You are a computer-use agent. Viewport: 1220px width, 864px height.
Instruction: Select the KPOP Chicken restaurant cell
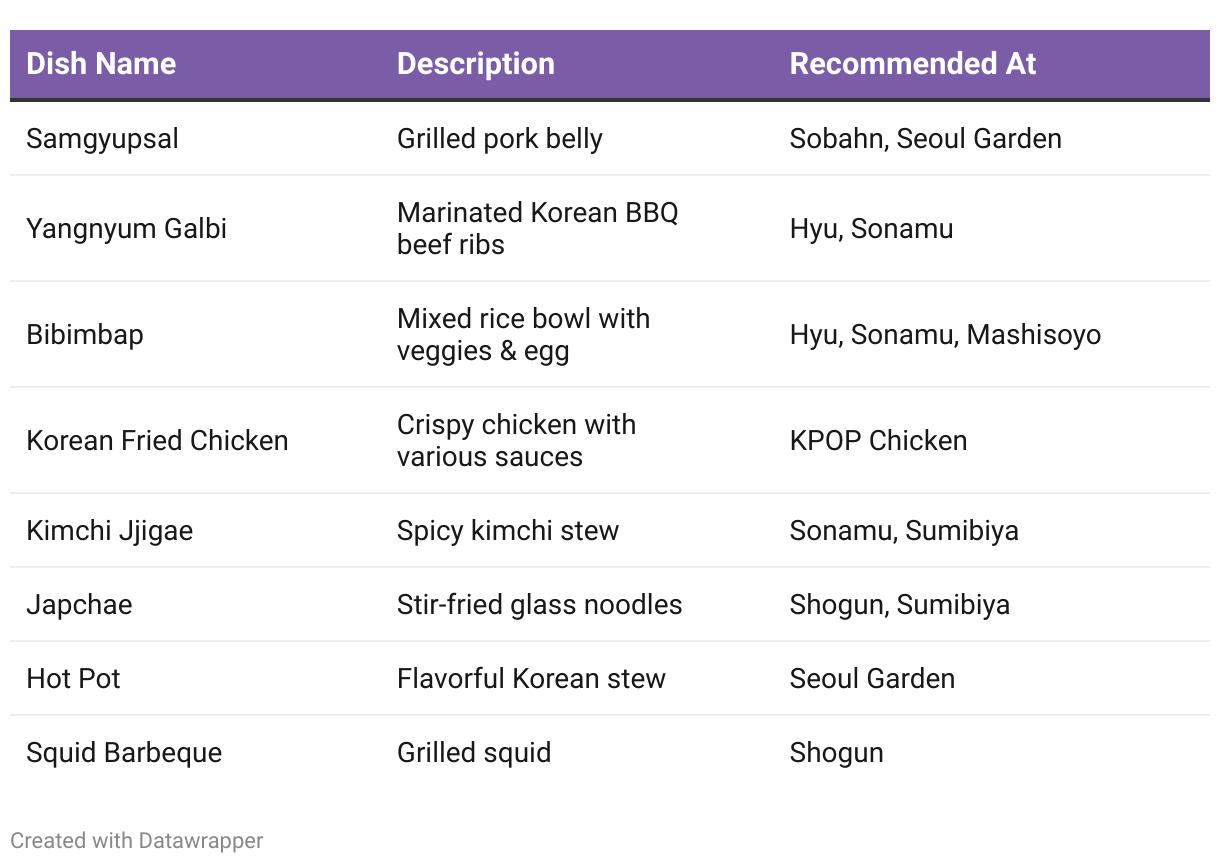click(x=879, y=440)
